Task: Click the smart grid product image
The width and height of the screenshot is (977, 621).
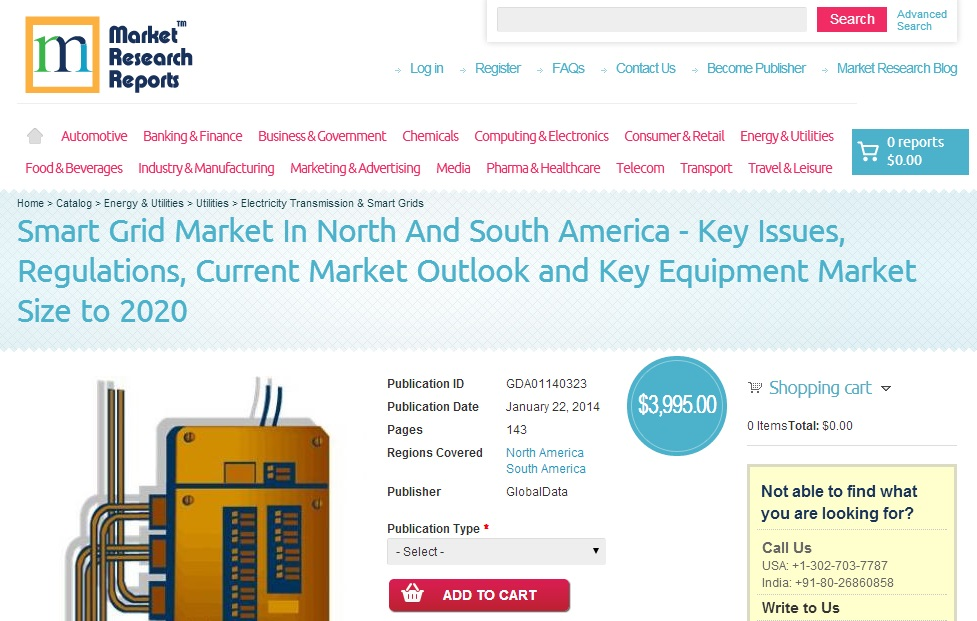Action: point(198,499)
